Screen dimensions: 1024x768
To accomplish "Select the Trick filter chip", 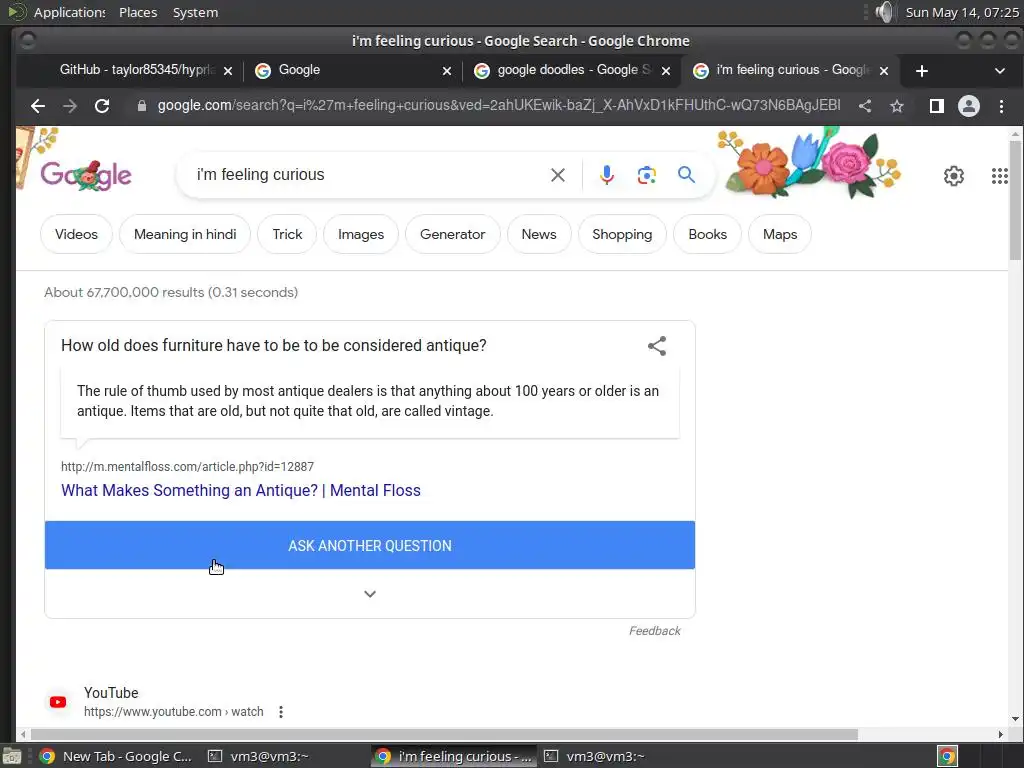I will 287,234.
